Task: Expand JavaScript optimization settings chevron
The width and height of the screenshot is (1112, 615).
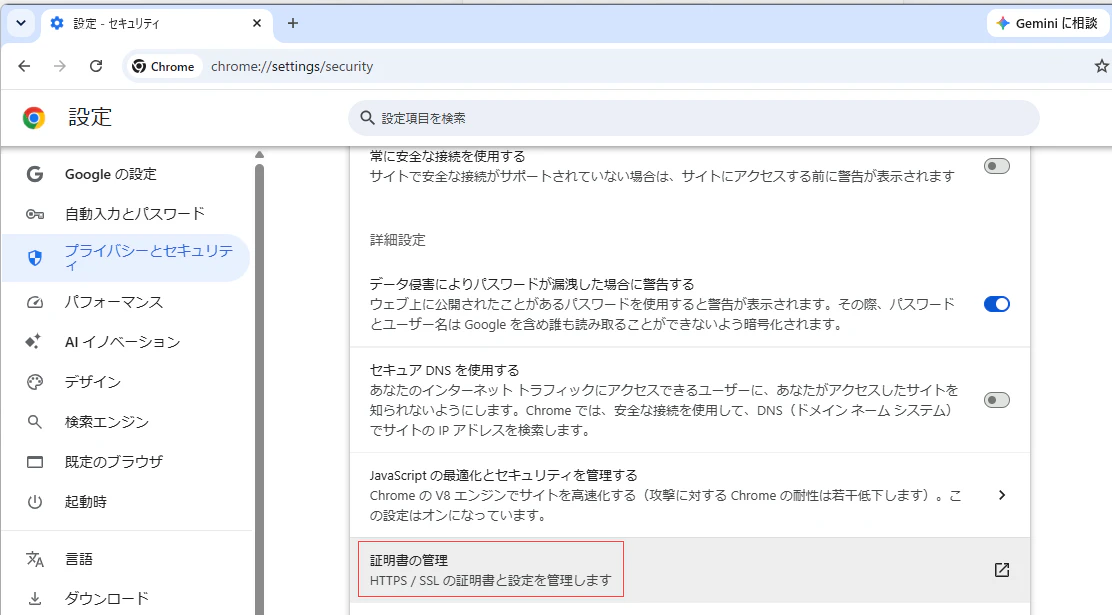Action: 1001,495
